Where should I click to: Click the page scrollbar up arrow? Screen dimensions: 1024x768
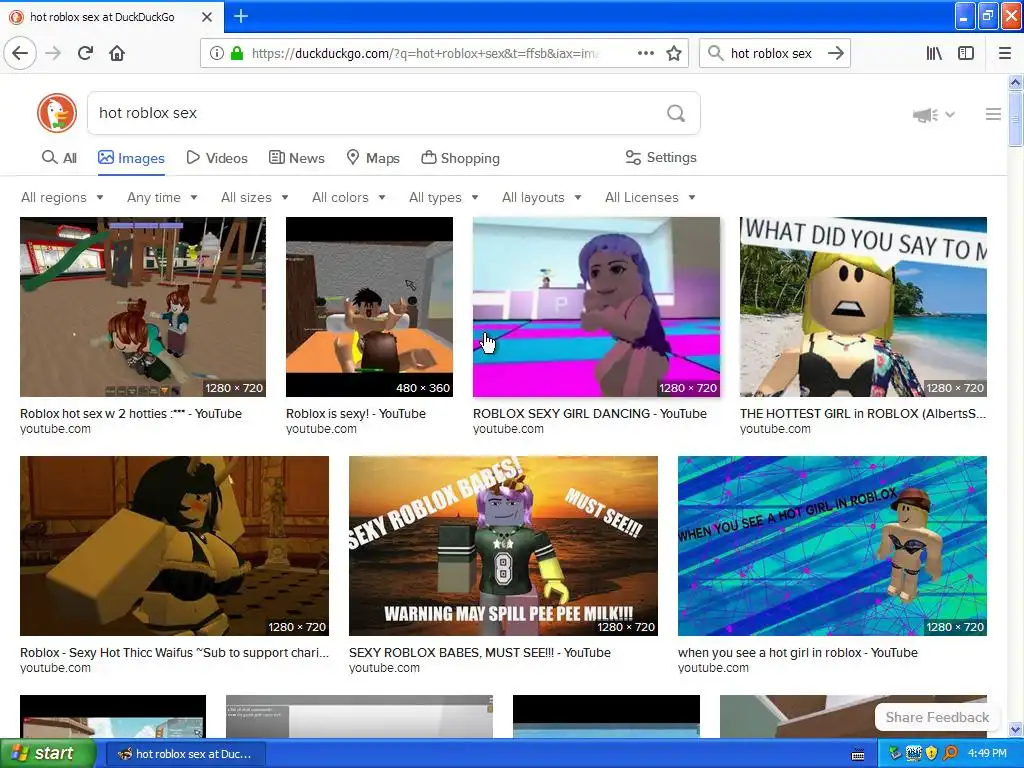tap(1015, 82)
